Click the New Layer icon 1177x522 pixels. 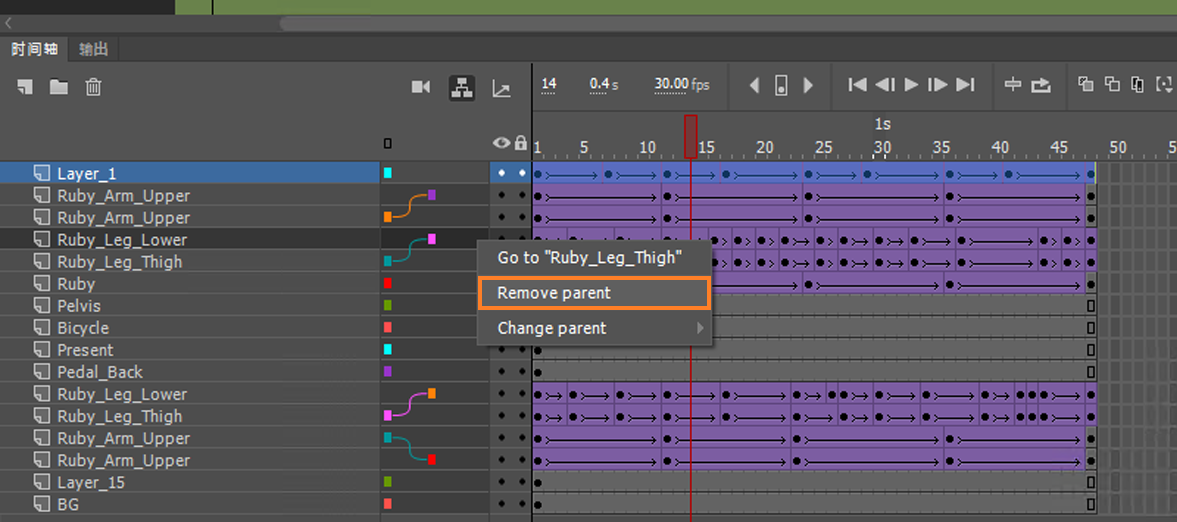[x=26, y=87]
